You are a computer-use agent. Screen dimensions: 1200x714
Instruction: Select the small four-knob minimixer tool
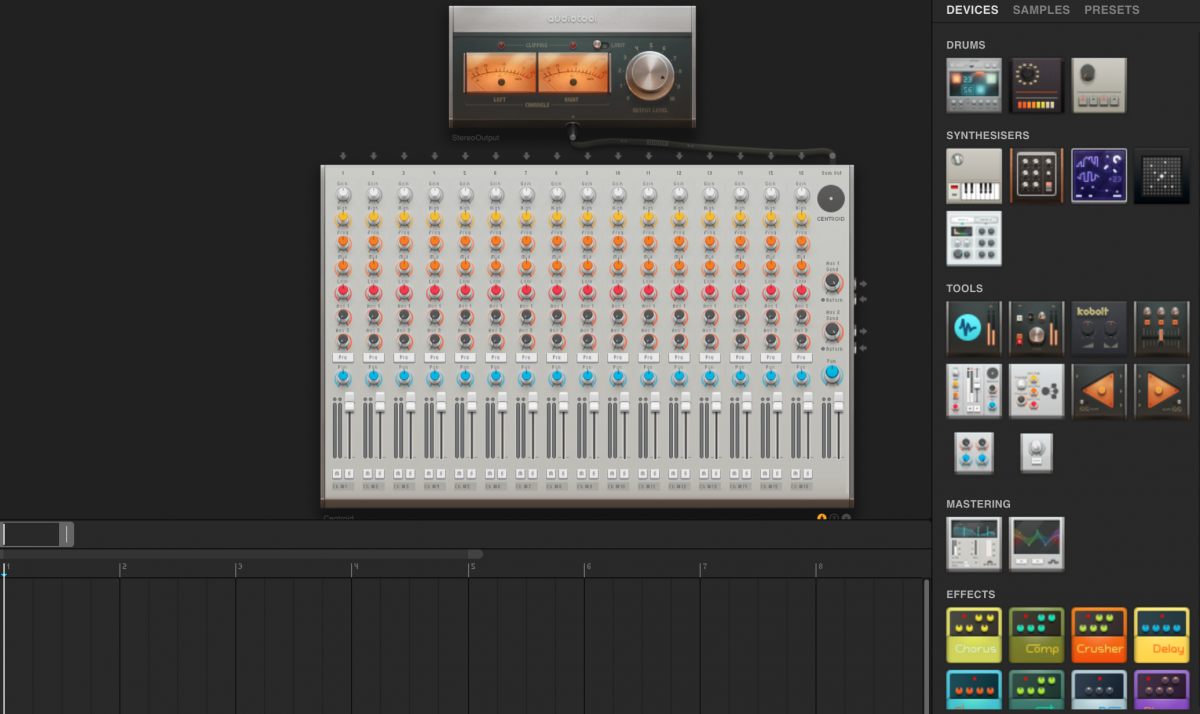point(974,452)
